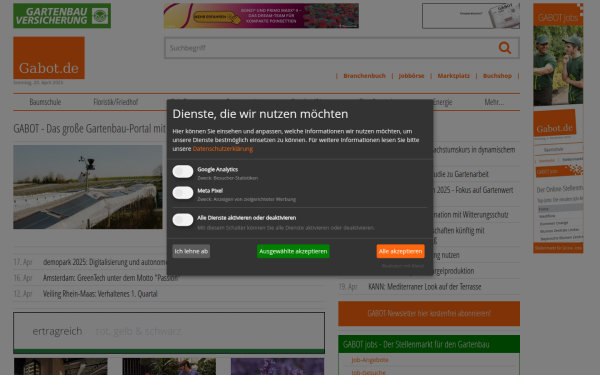The height and width of the screenshot is (375, 600).
Task: Expand the 'Mehr...' menu
Action: point(494,102)
